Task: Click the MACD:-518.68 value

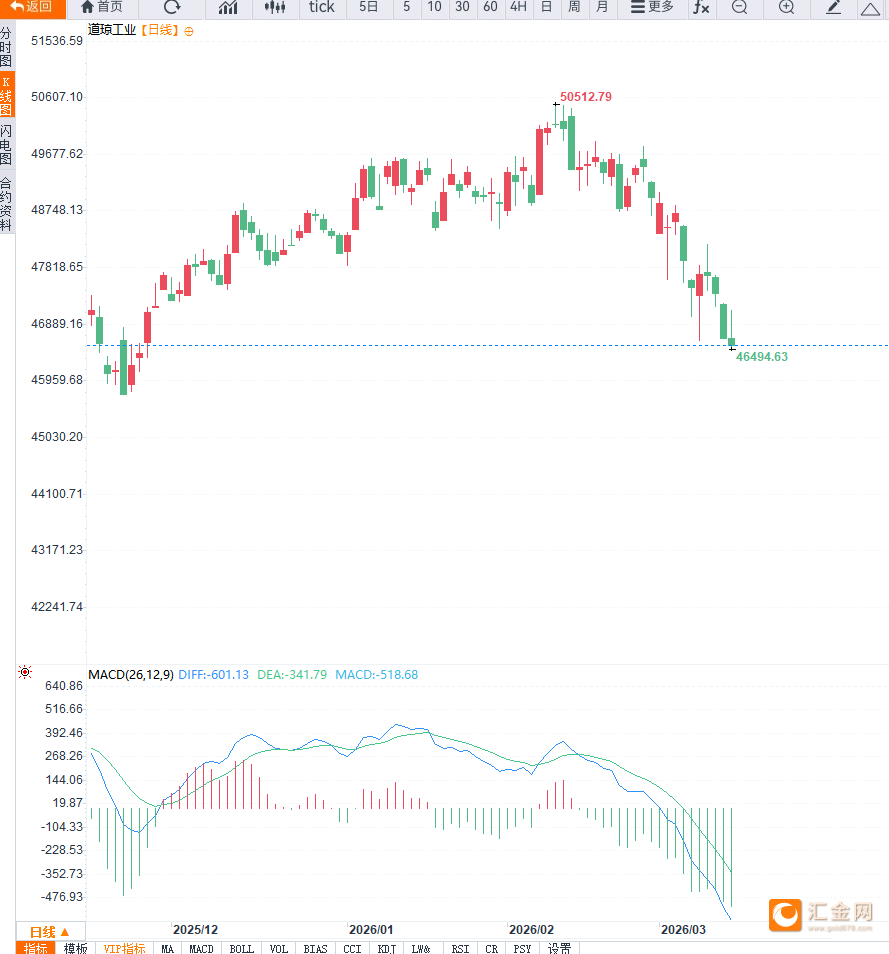Action: point(377,675)
